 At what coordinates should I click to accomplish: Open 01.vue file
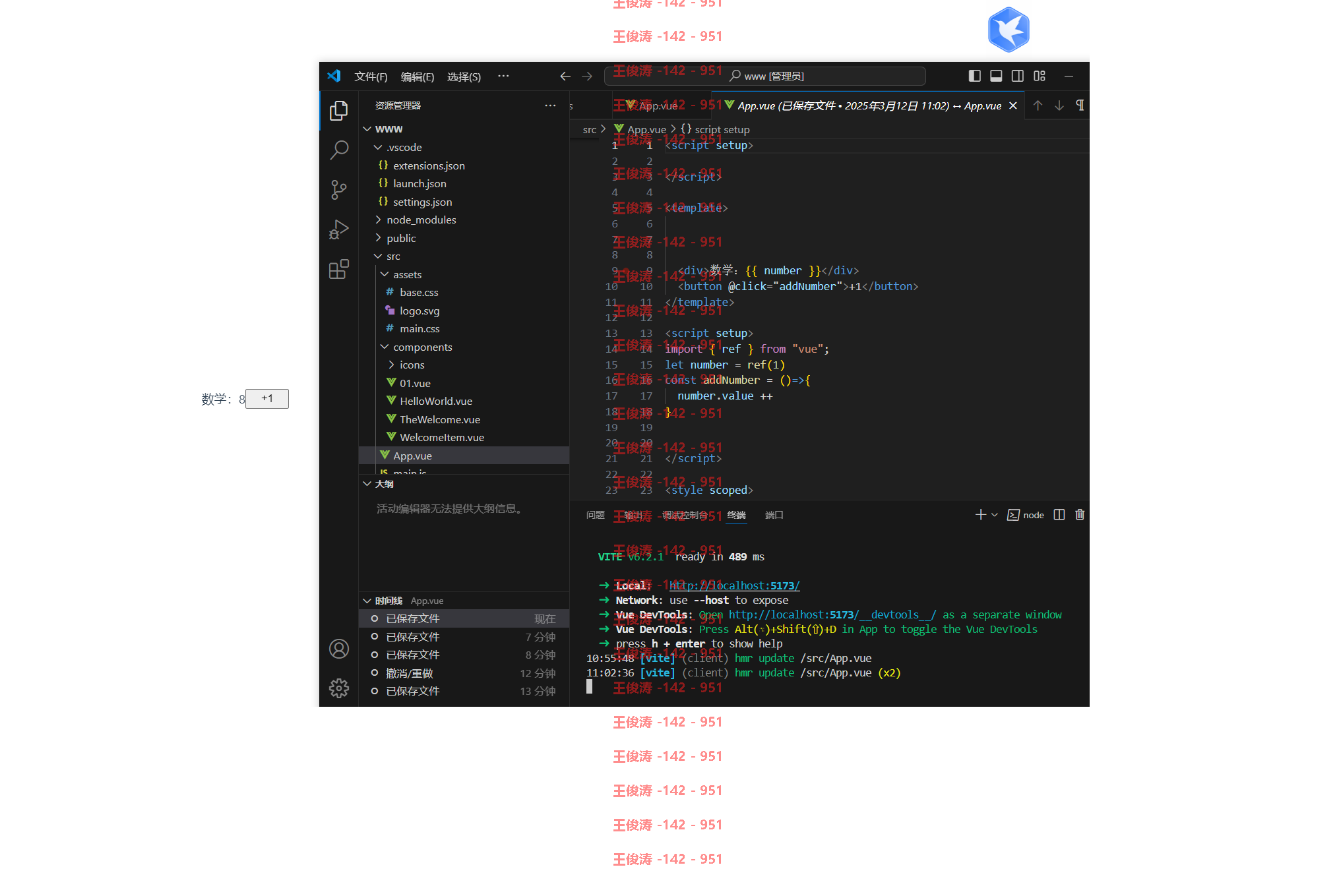coord(464,383)
